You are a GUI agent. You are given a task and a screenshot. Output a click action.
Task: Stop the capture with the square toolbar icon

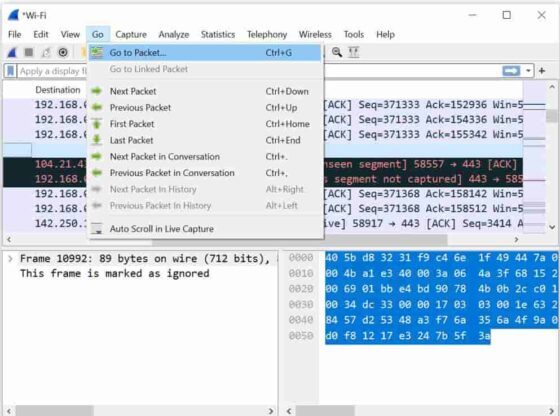[29, 52]
